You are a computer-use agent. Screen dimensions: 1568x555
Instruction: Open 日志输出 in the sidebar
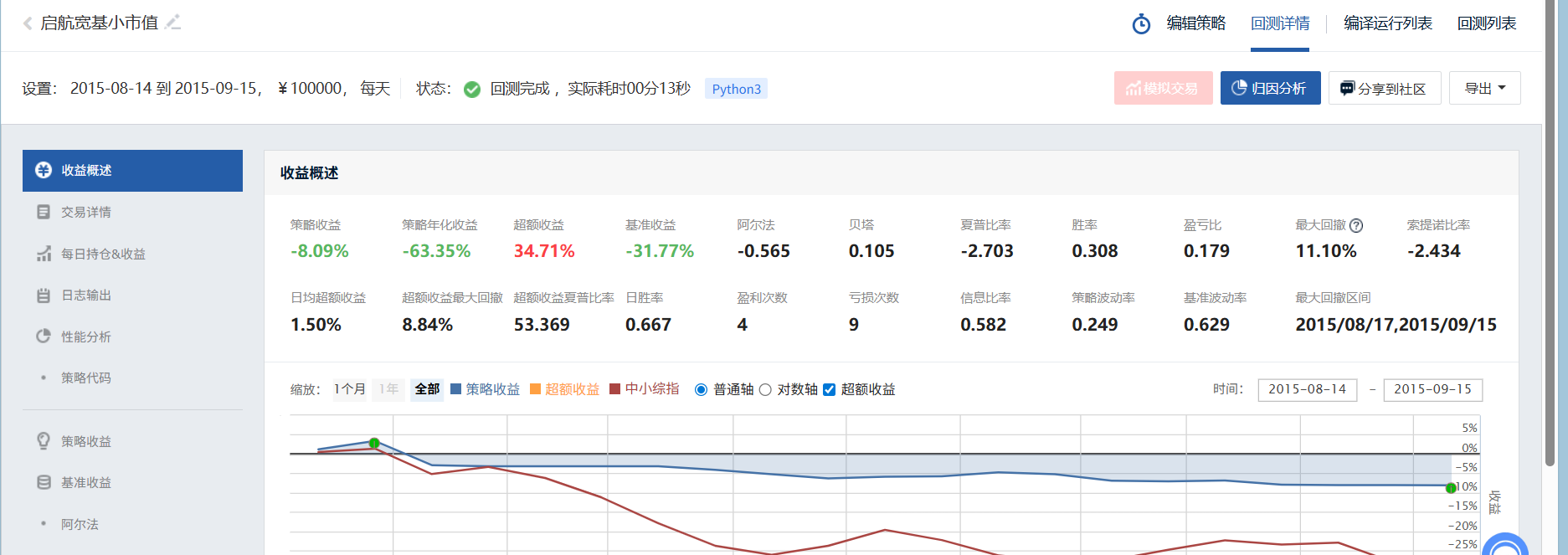tap(85, 295)
